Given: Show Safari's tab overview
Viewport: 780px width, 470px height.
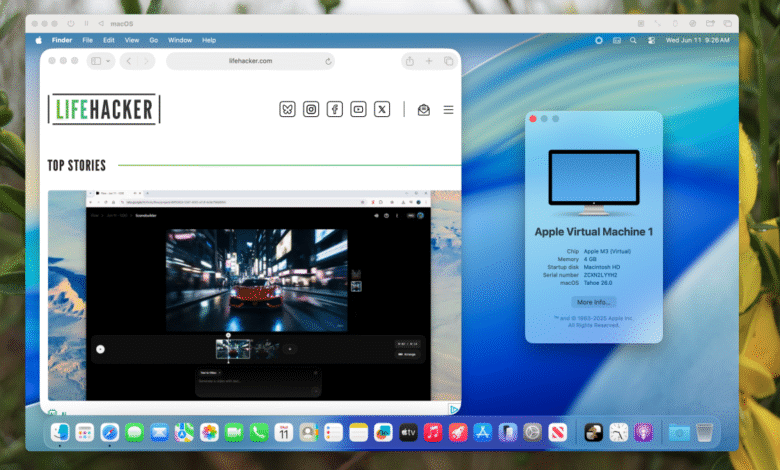Looking at the screenshot, I should (448, 61).
